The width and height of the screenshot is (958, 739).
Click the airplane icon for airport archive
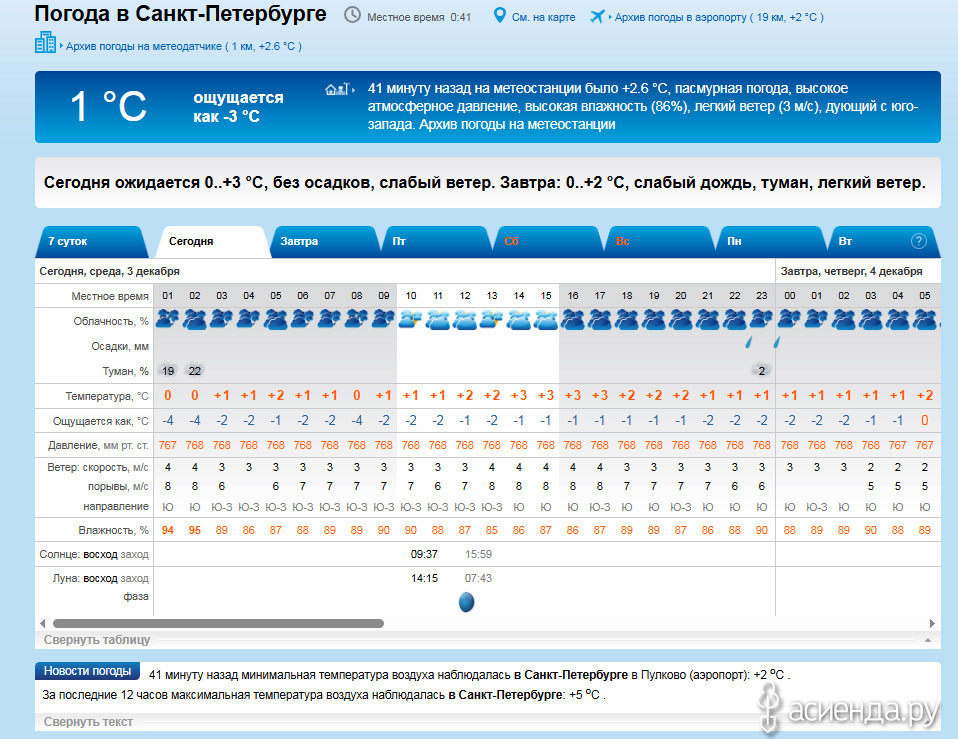point(598,16)
